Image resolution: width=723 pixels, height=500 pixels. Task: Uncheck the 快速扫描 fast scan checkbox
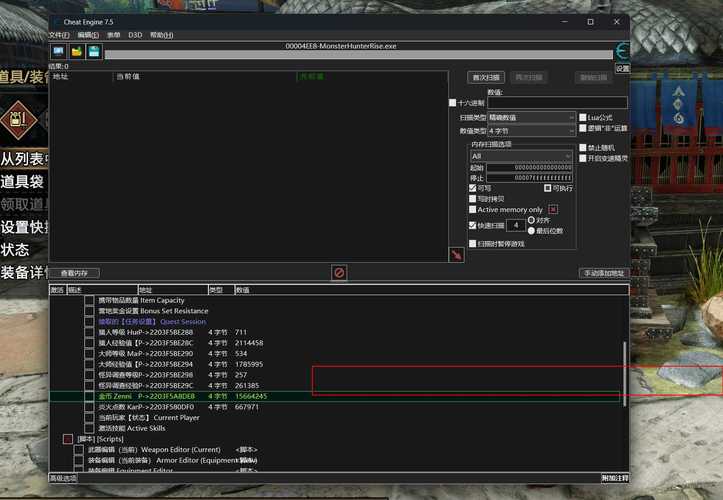[473, 226]
